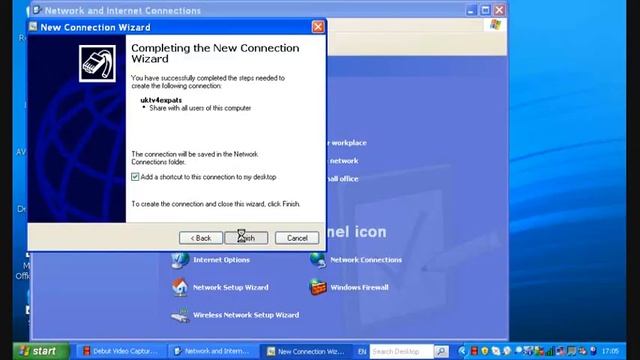640x360 pixels.
Task: Click Finish to create the connection
Action: pyautogui.click(x=247, y=238)
